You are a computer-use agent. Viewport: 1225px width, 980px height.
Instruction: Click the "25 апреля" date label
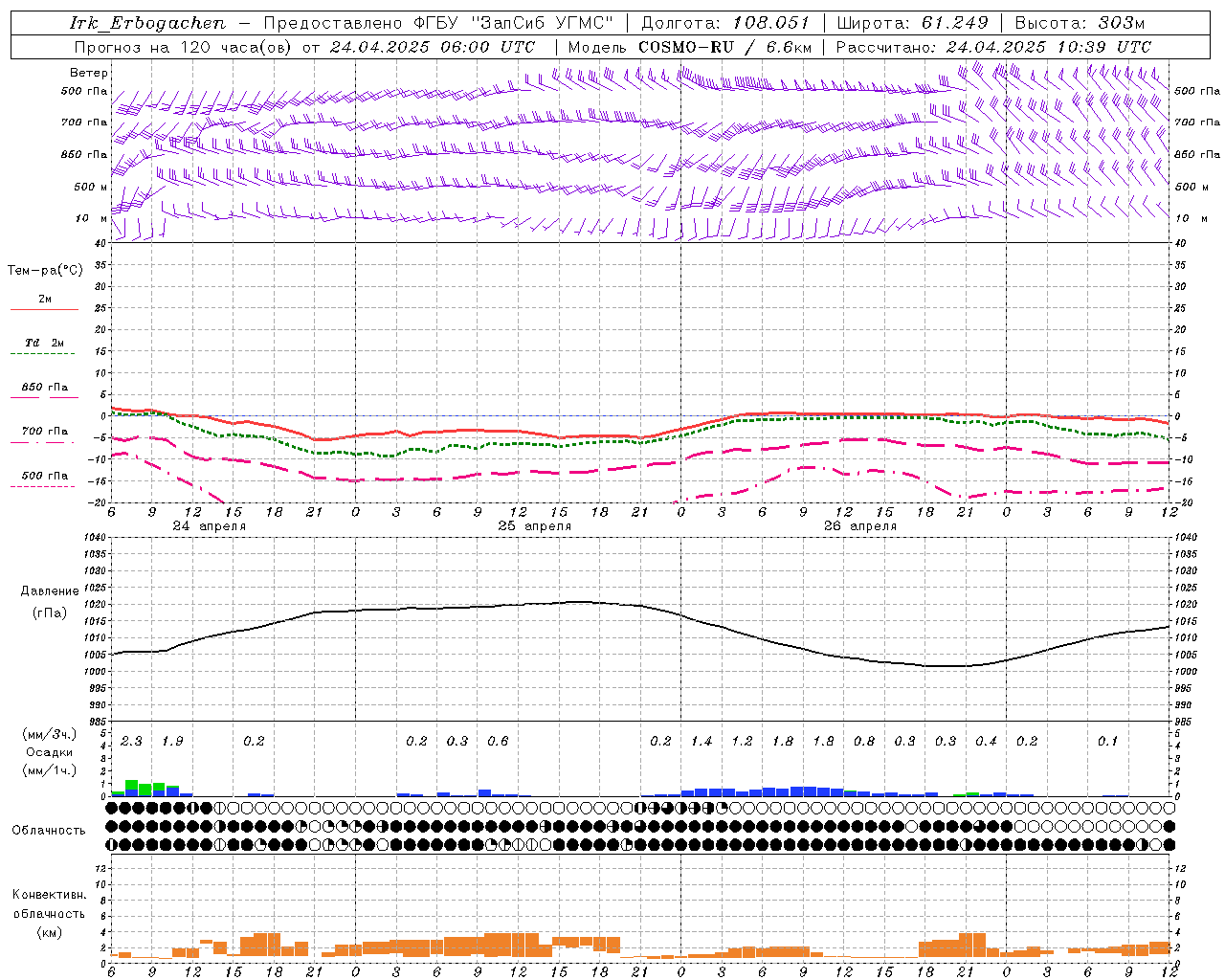[535, 526]
